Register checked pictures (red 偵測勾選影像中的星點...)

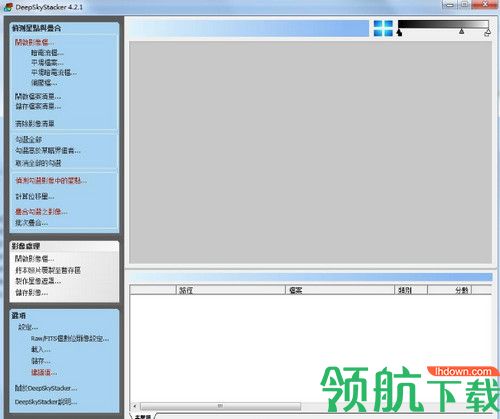[51, 181]
